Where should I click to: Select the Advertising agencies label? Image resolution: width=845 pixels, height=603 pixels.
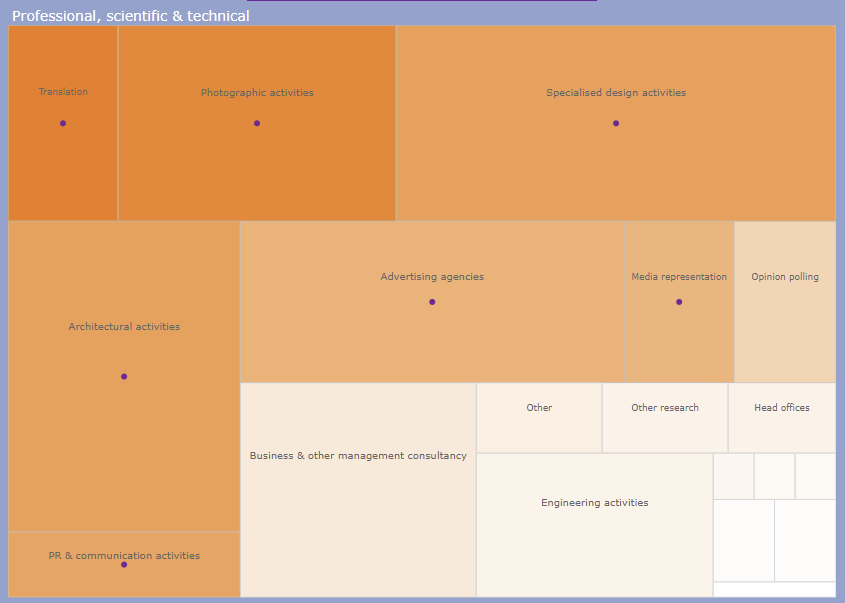(432, 277)
